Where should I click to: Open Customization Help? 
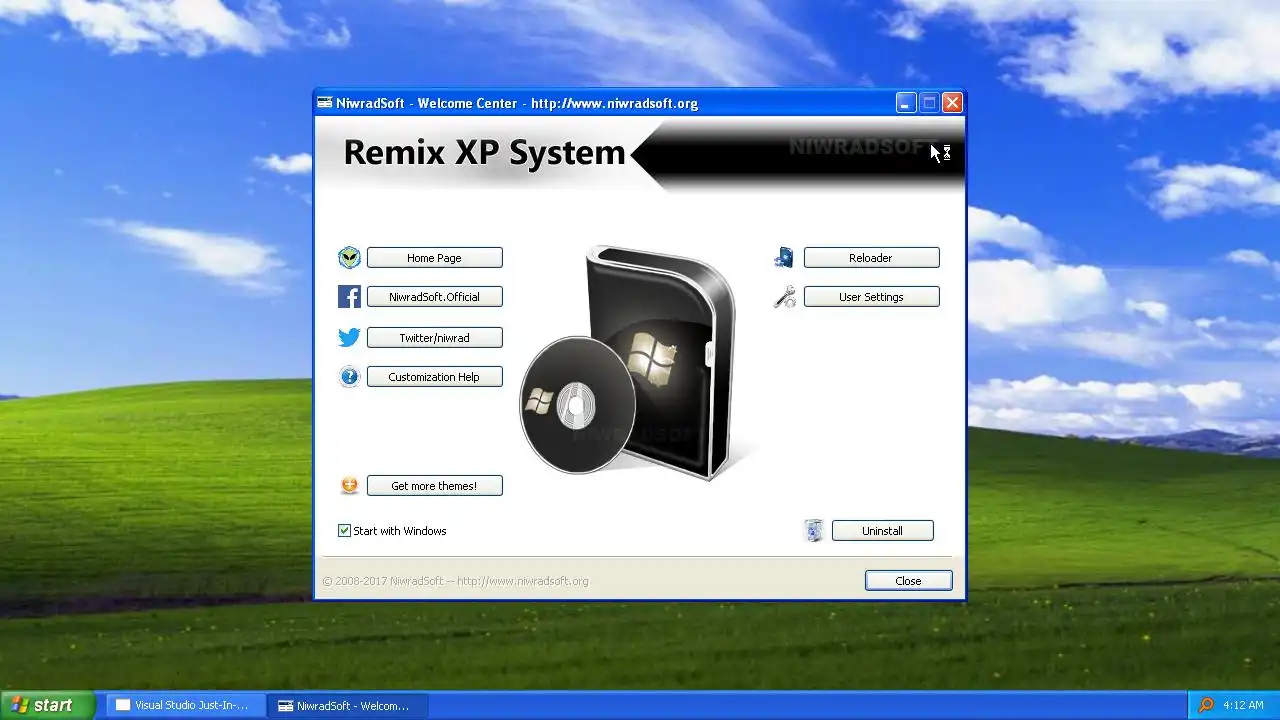click(434, 377)
